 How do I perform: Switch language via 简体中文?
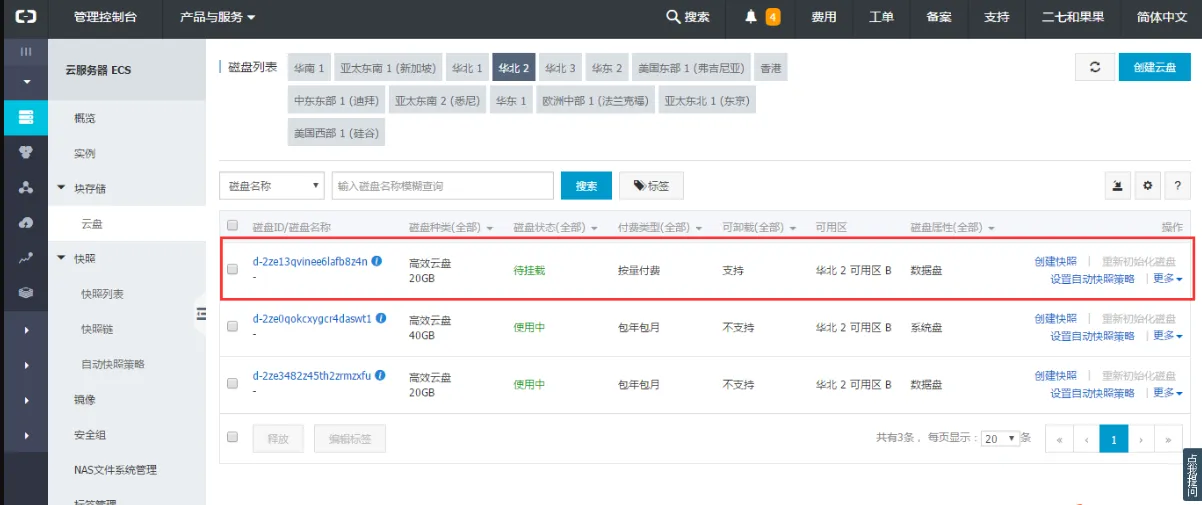[1162, 17]
